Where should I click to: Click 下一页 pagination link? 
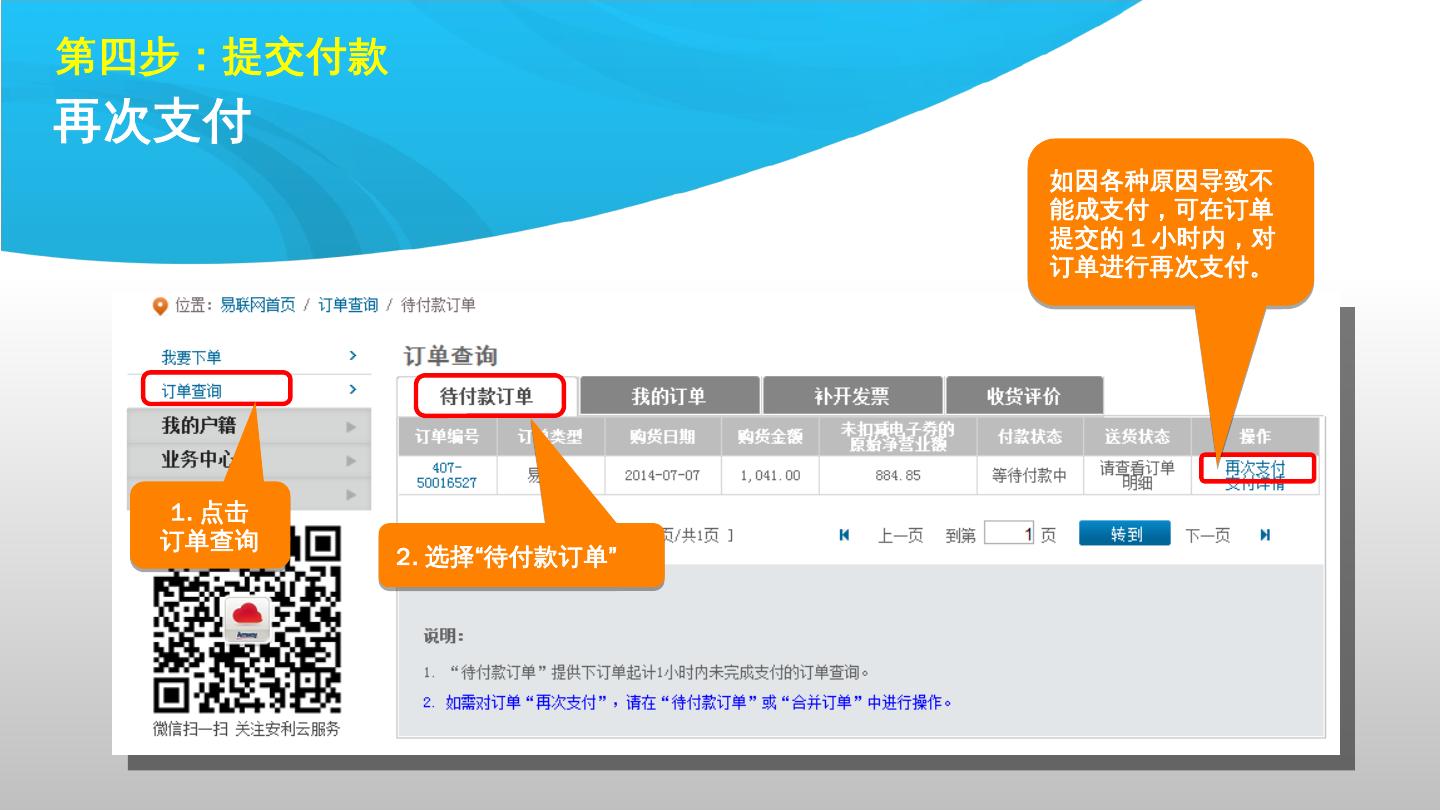[1207, 535]
